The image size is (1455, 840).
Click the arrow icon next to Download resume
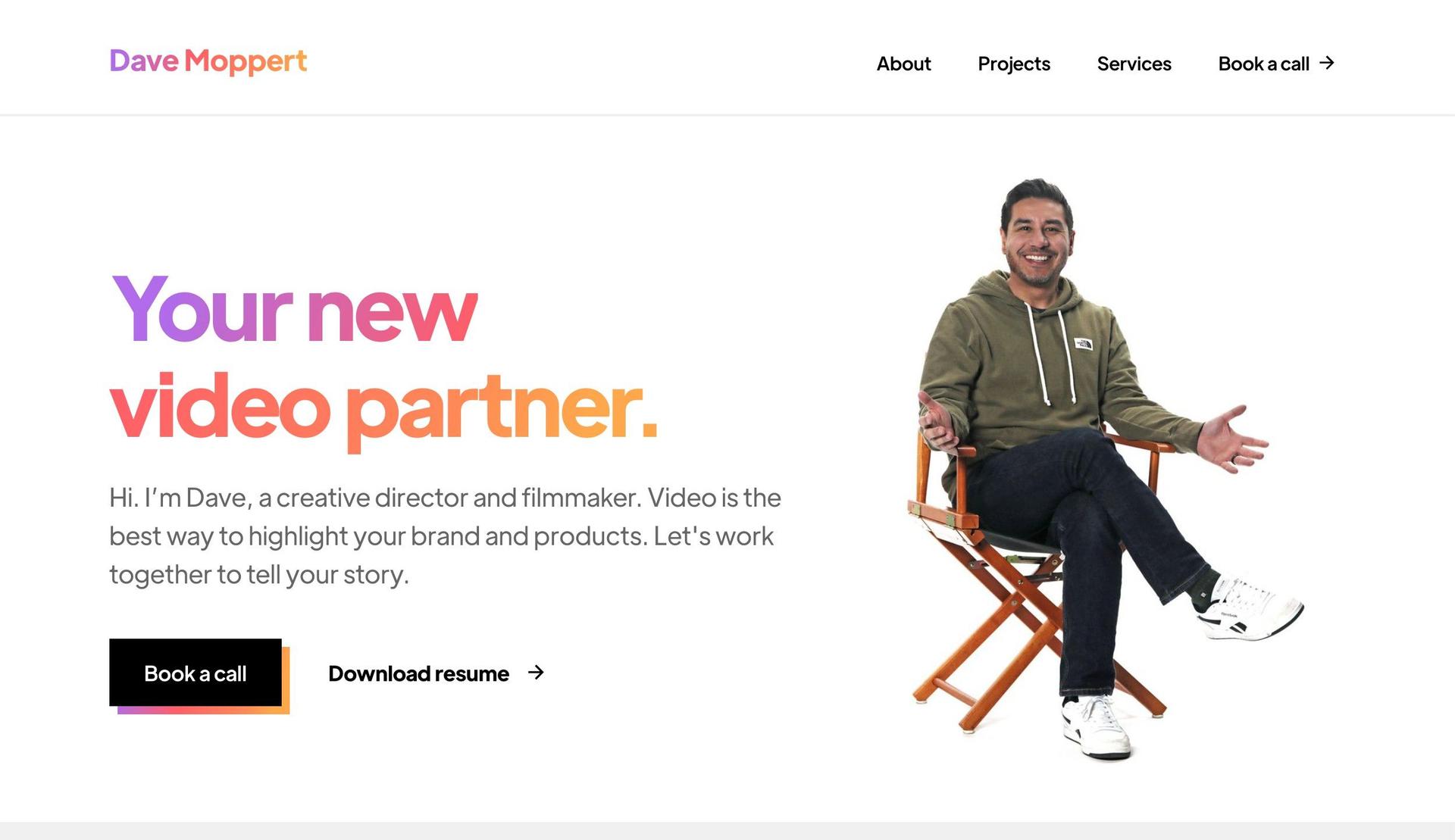(x=536, y=673)
